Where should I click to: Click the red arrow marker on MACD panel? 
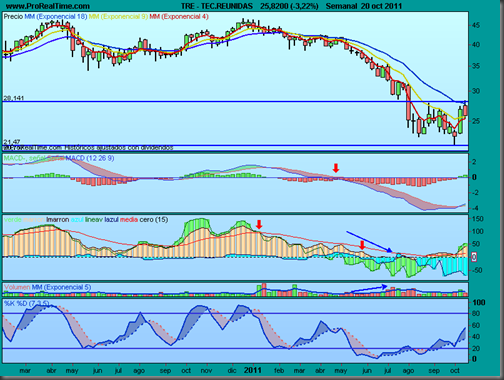[x=336, y=168]
